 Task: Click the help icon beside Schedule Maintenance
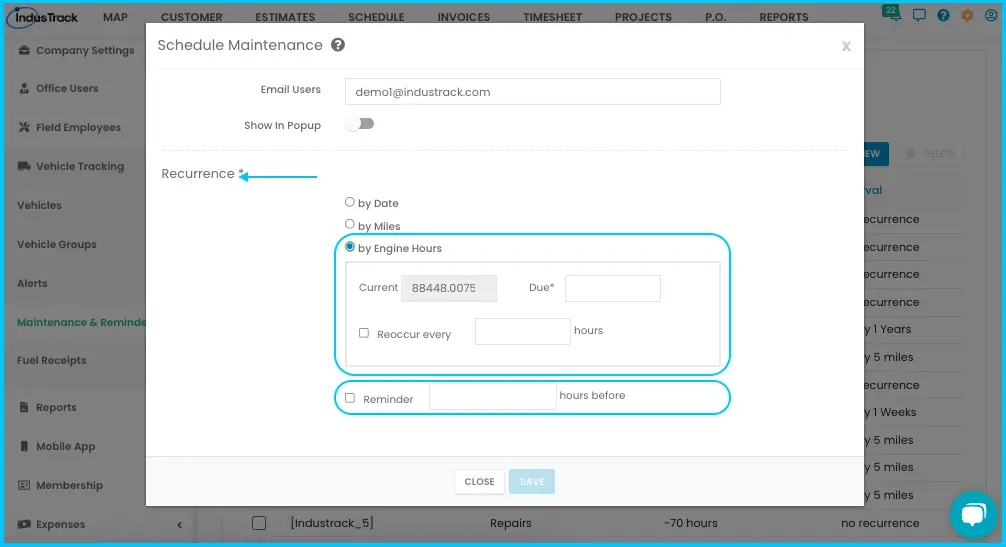[337, 45]
